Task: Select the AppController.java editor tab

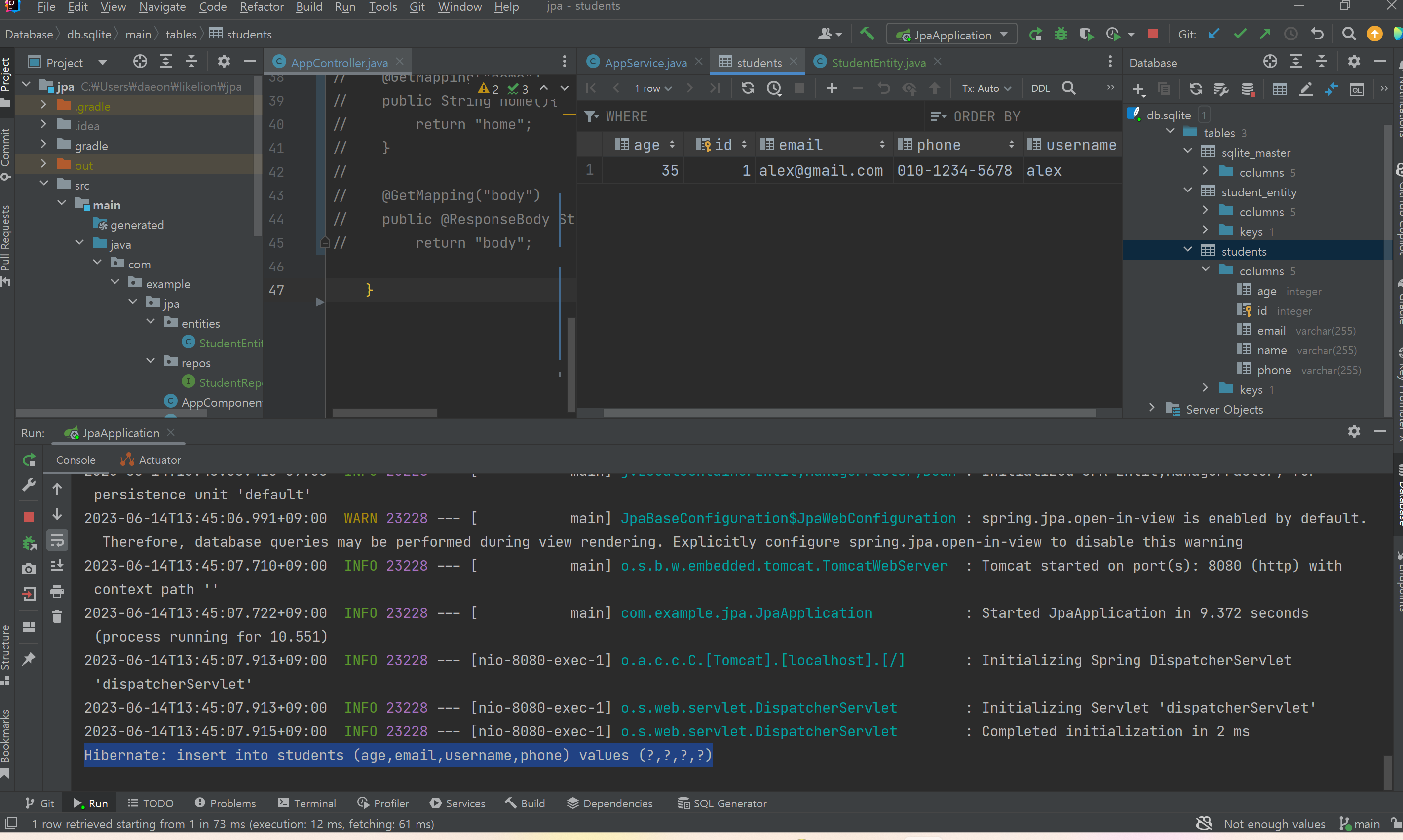Action: (339, 62)
